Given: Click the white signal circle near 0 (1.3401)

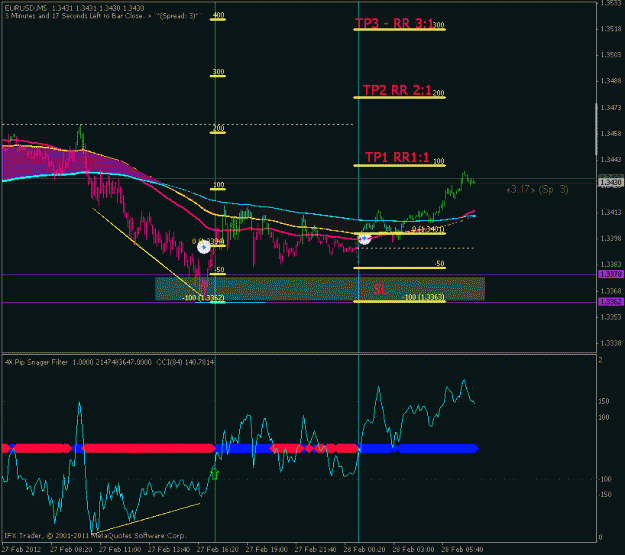Looking at the screenshot, I should pyautogui.click(x=364, y=238).
